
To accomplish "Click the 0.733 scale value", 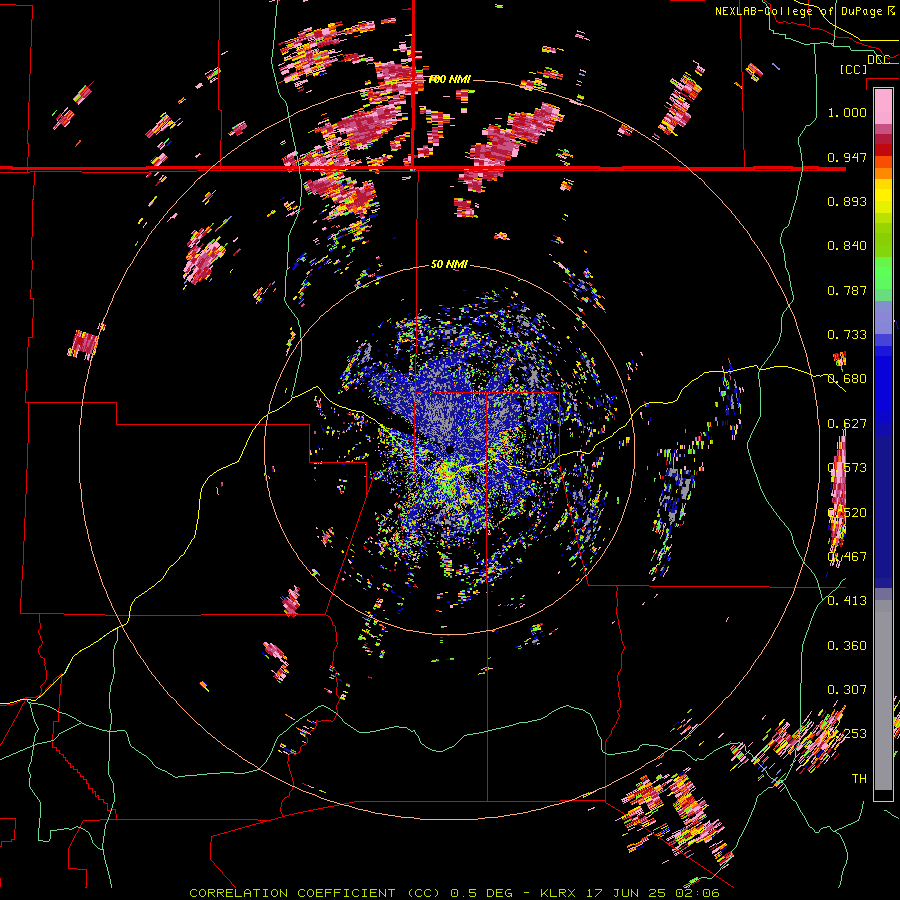I will click(x=847, y=335).
